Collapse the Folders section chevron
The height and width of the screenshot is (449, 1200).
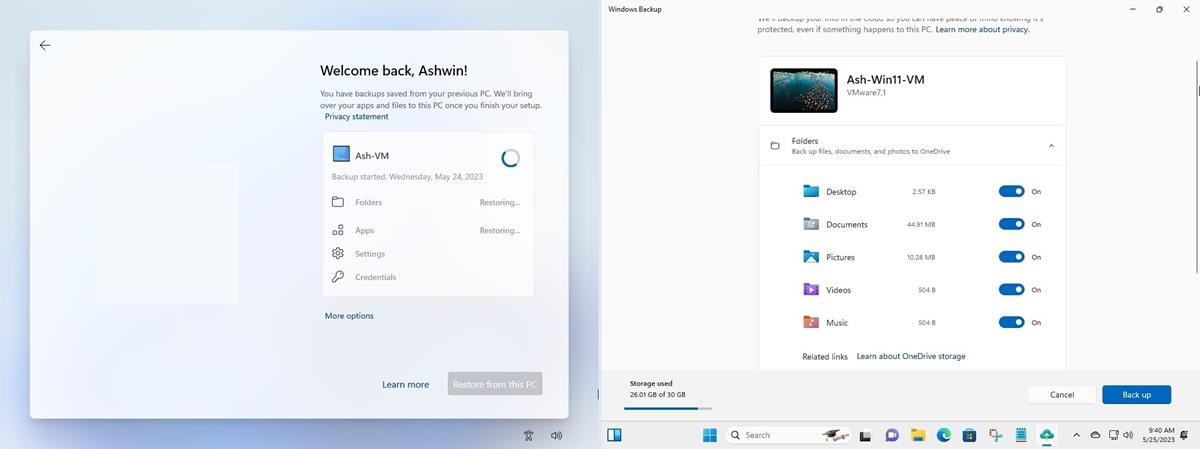[1051, 146]
